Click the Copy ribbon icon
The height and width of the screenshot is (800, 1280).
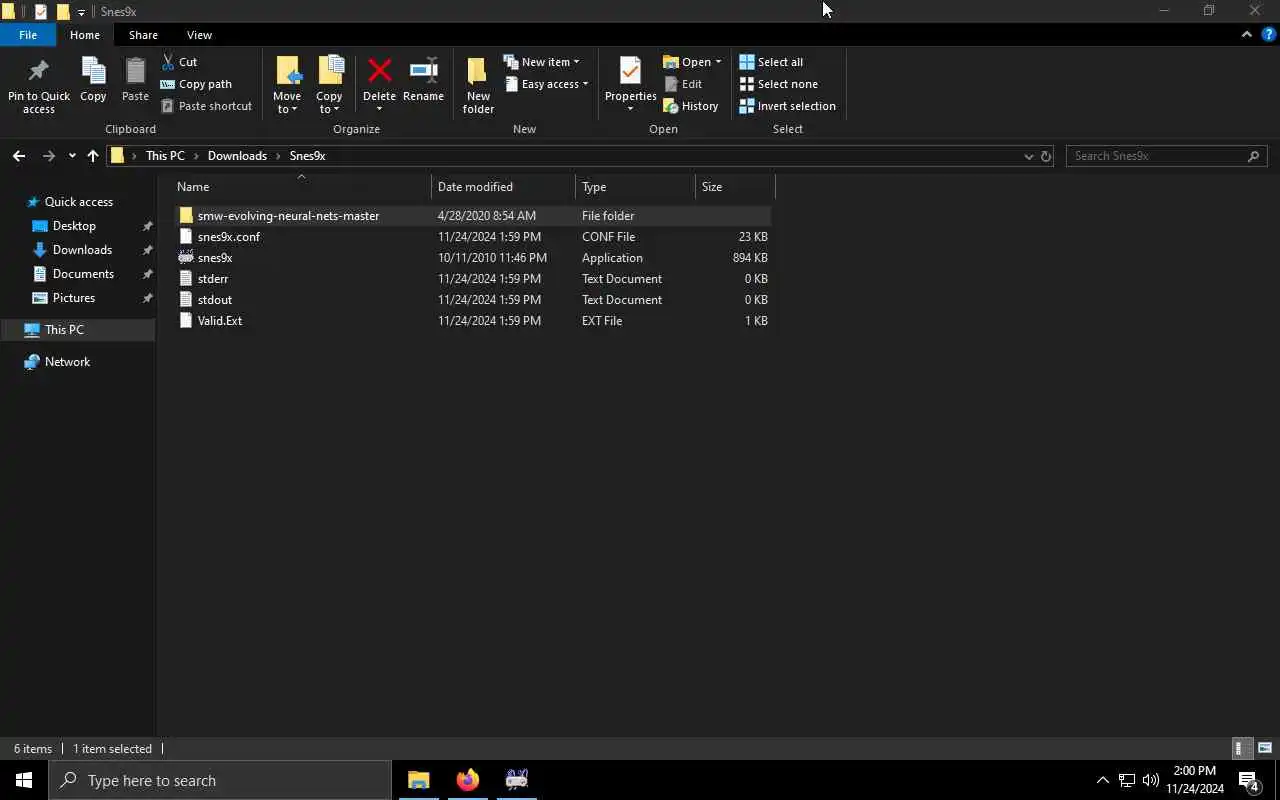click(x=93, y=72)
